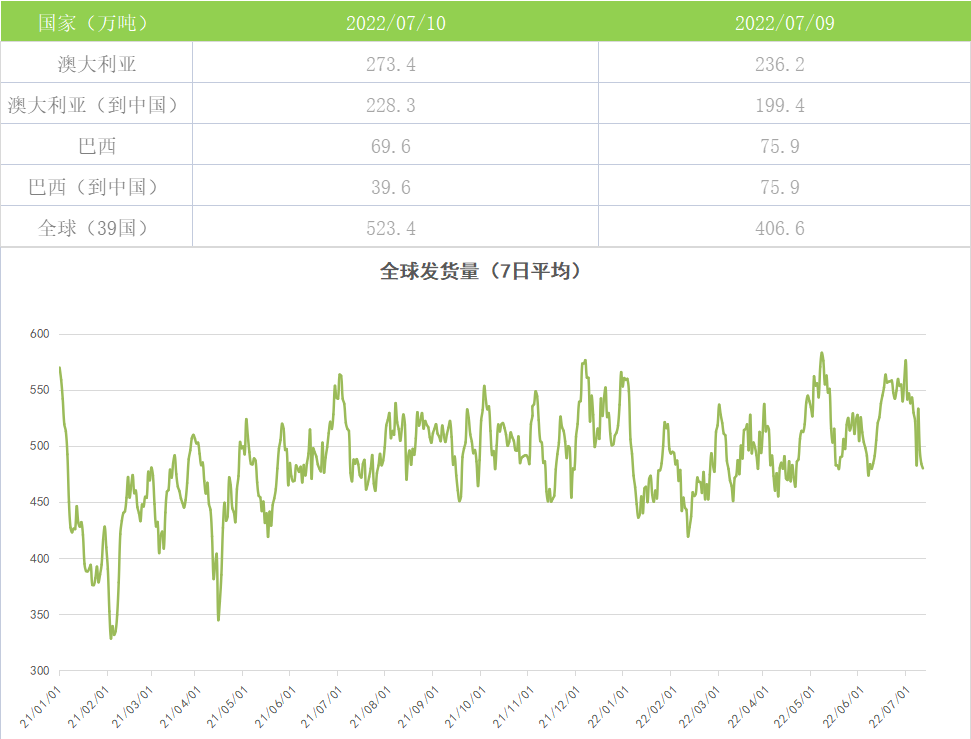
Task: Select the 300 label on the y-axis
Action: click(x=39, y=671)
